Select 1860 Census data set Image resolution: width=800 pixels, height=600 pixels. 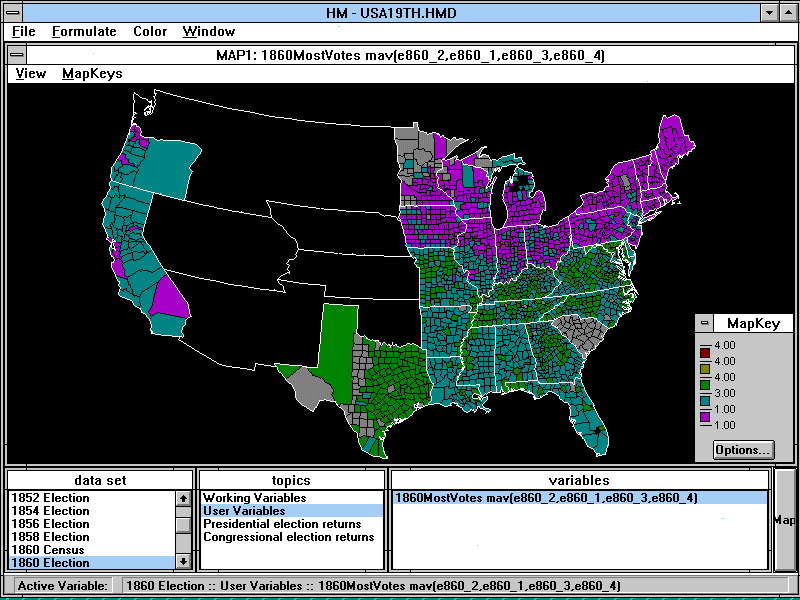(x=92, y=550)
